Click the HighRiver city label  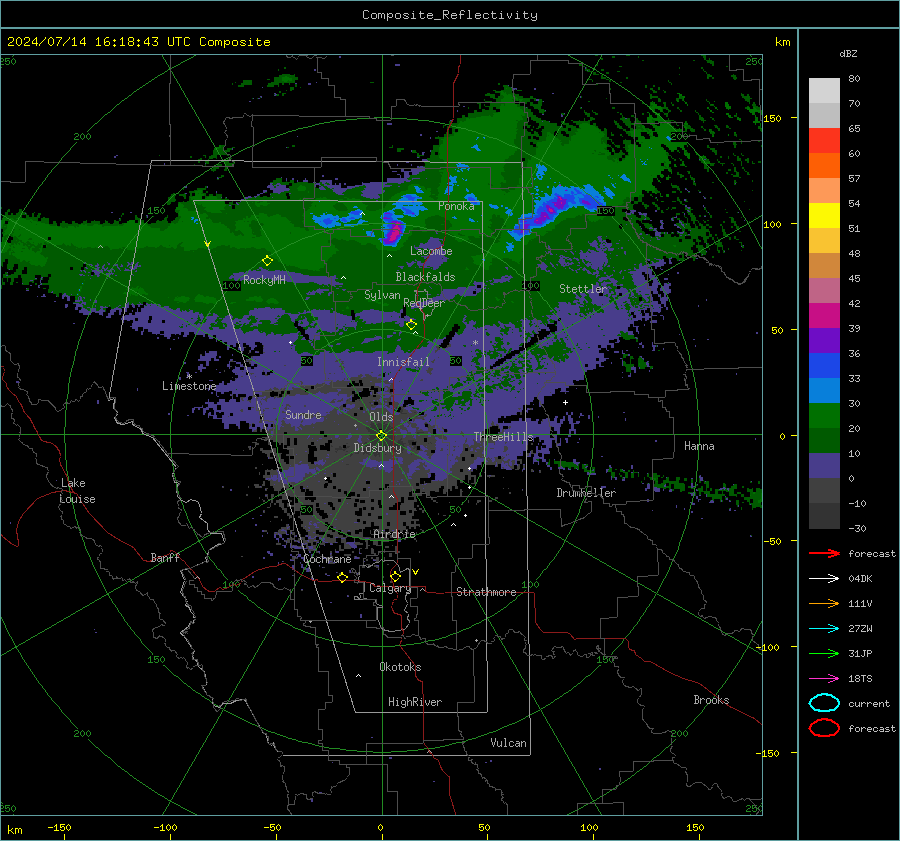415,702
